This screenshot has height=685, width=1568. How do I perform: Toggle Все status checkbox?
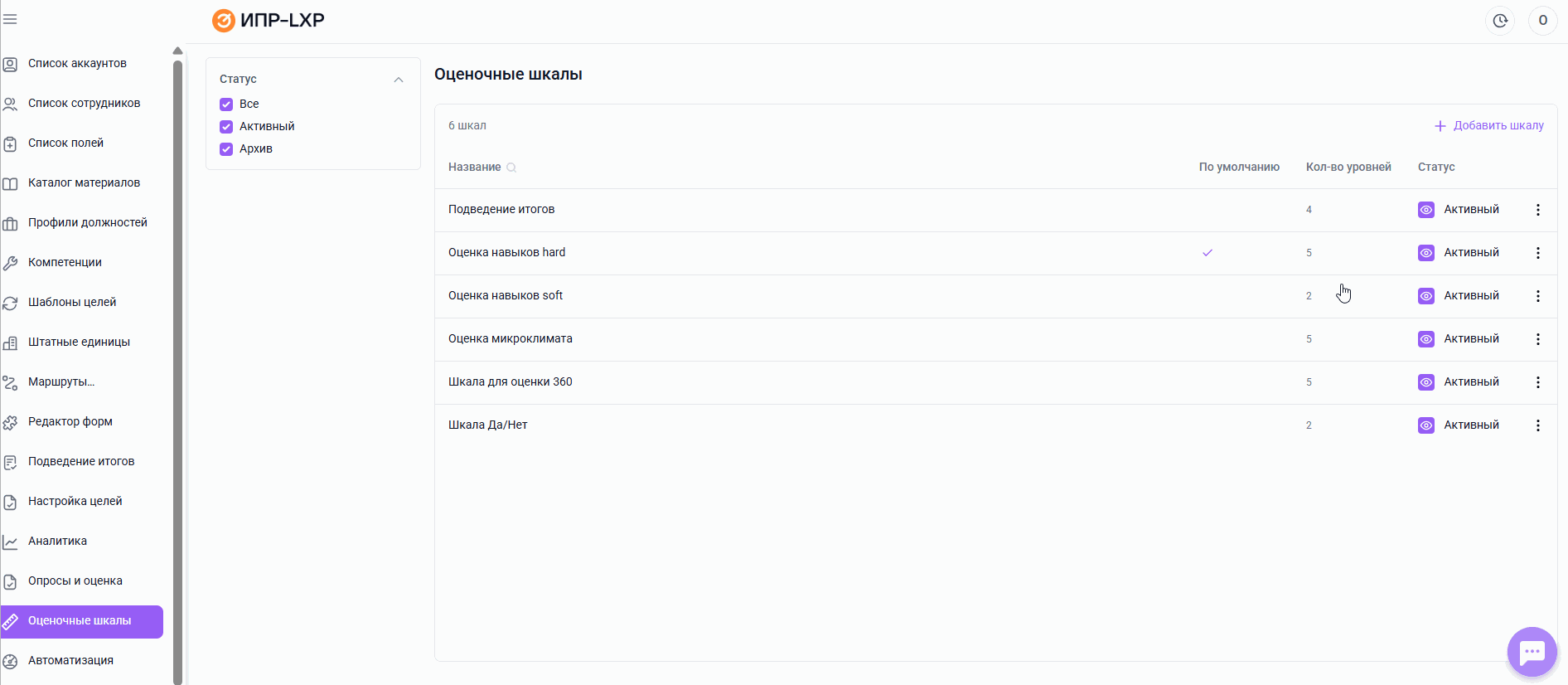226,104
